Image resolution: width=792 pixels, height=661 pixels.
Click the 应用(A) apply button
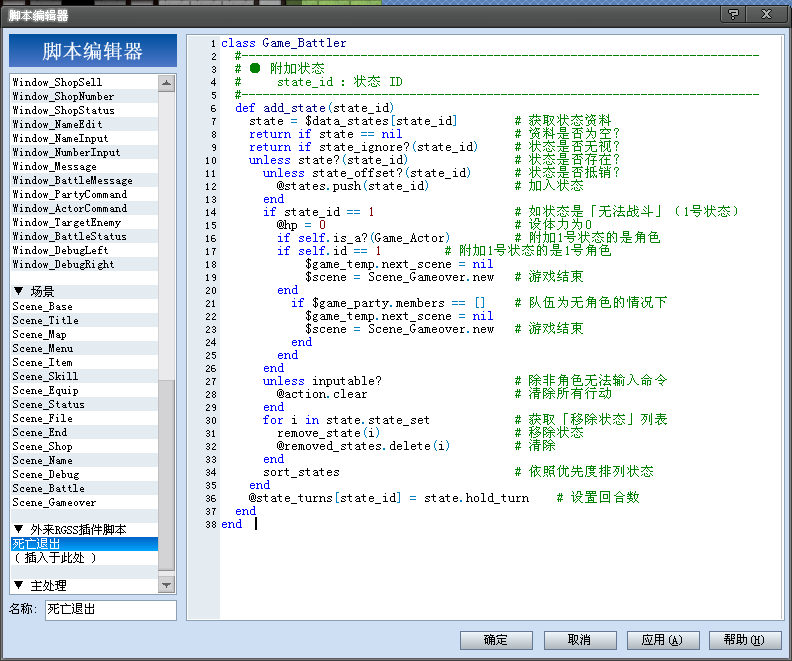[663, 640]
